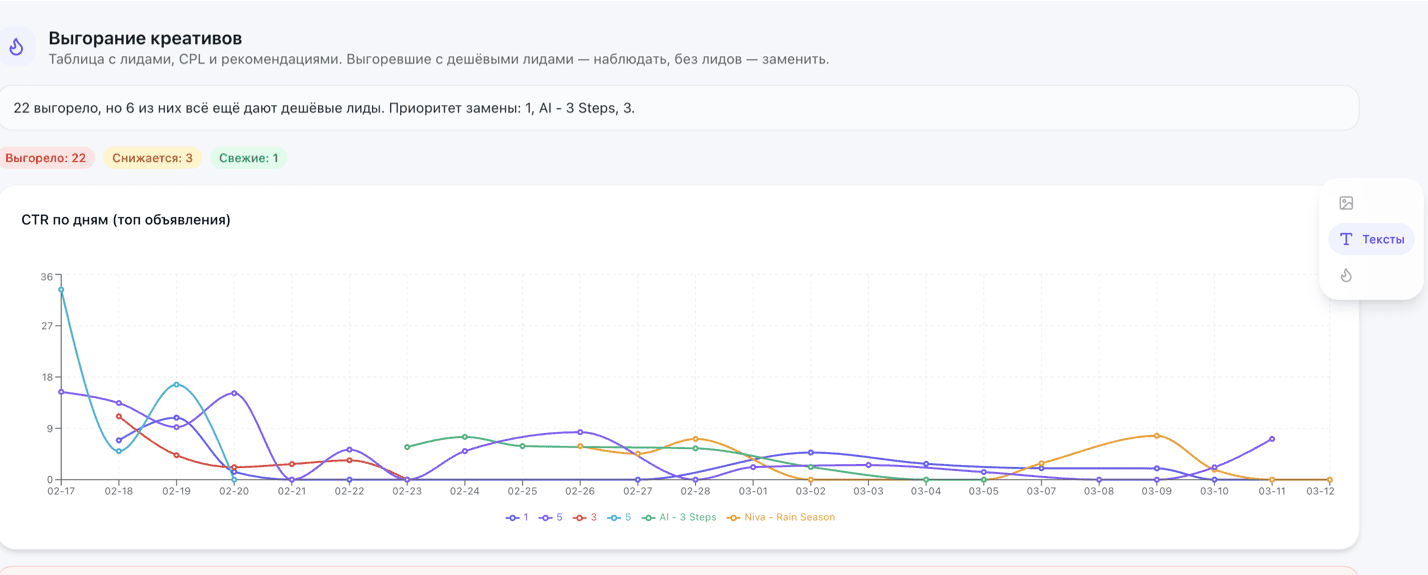Screen dimensions: 1428x575
Task: Click the red data point at 02-18
Action: click(119, 416)
